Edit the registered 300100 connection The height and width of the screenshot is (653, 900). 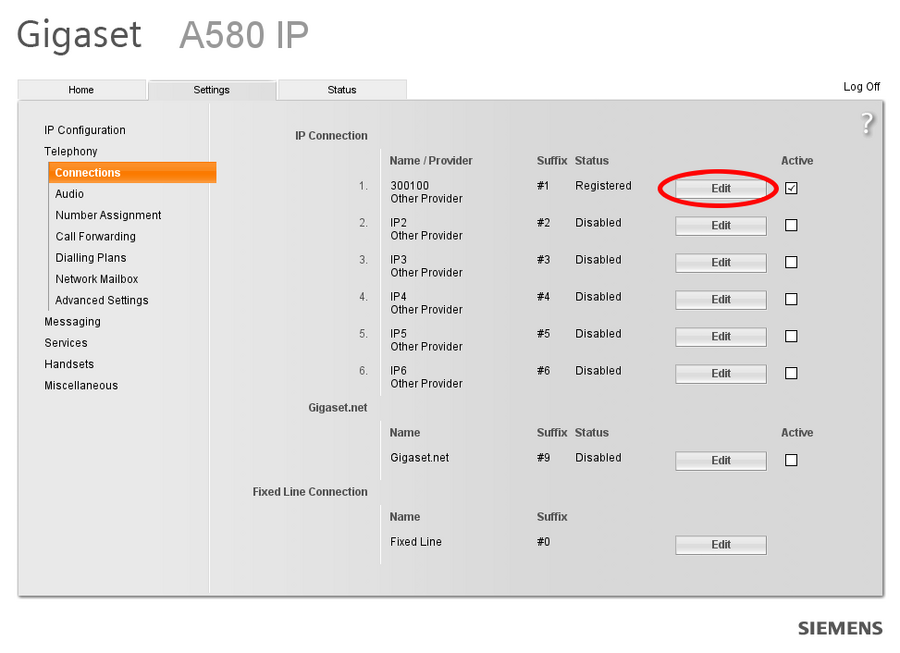pyautogui.click(x=720, y=188)
